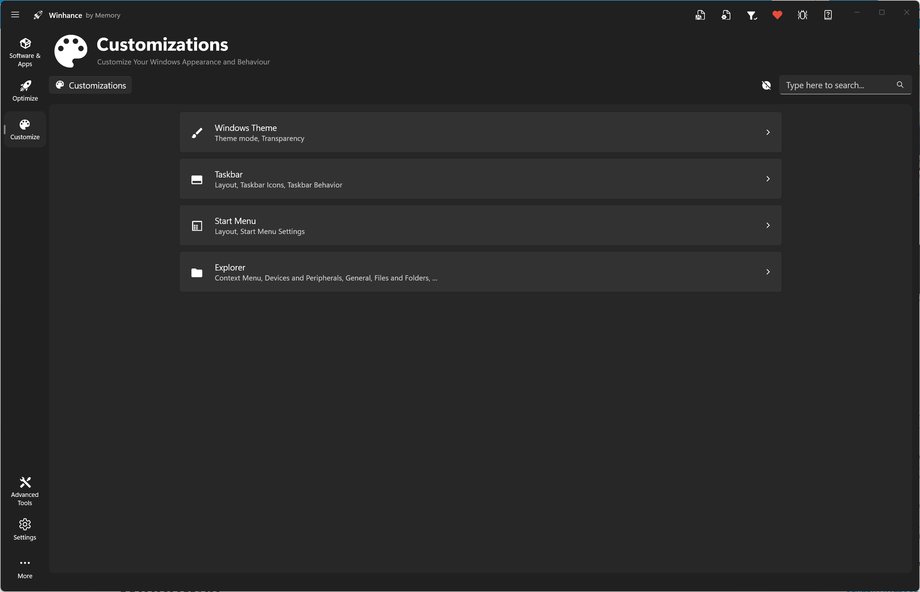
Task: Click the funnel filter icon
Action: pos(752,15)
